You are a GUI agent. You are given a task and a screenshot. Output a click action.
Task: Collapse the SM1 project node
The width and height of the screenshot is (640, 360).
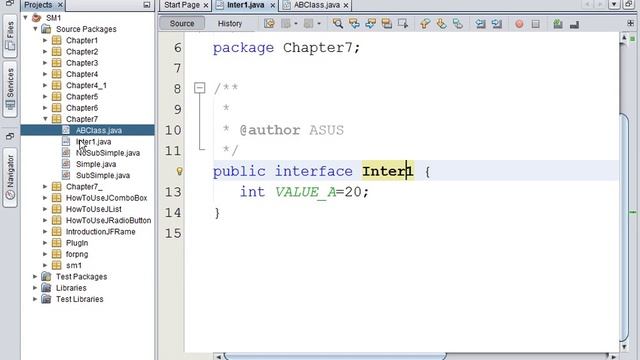point(26,18)
